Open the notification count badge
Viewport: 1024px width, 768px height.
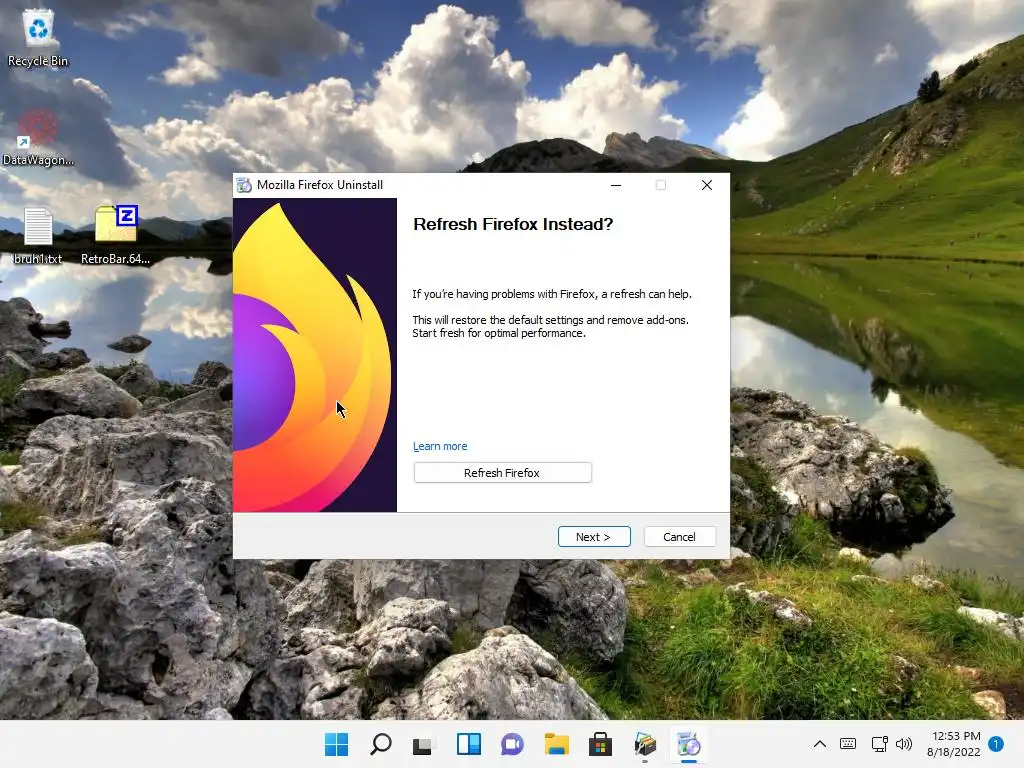pos(995,744)
